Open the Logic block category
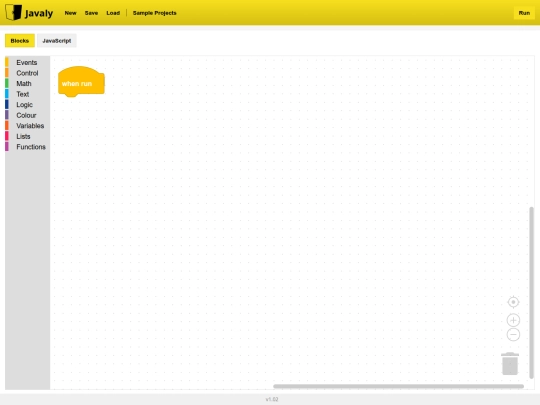The height and width of the screenshot is (405, 540). [x=27, y=105]
